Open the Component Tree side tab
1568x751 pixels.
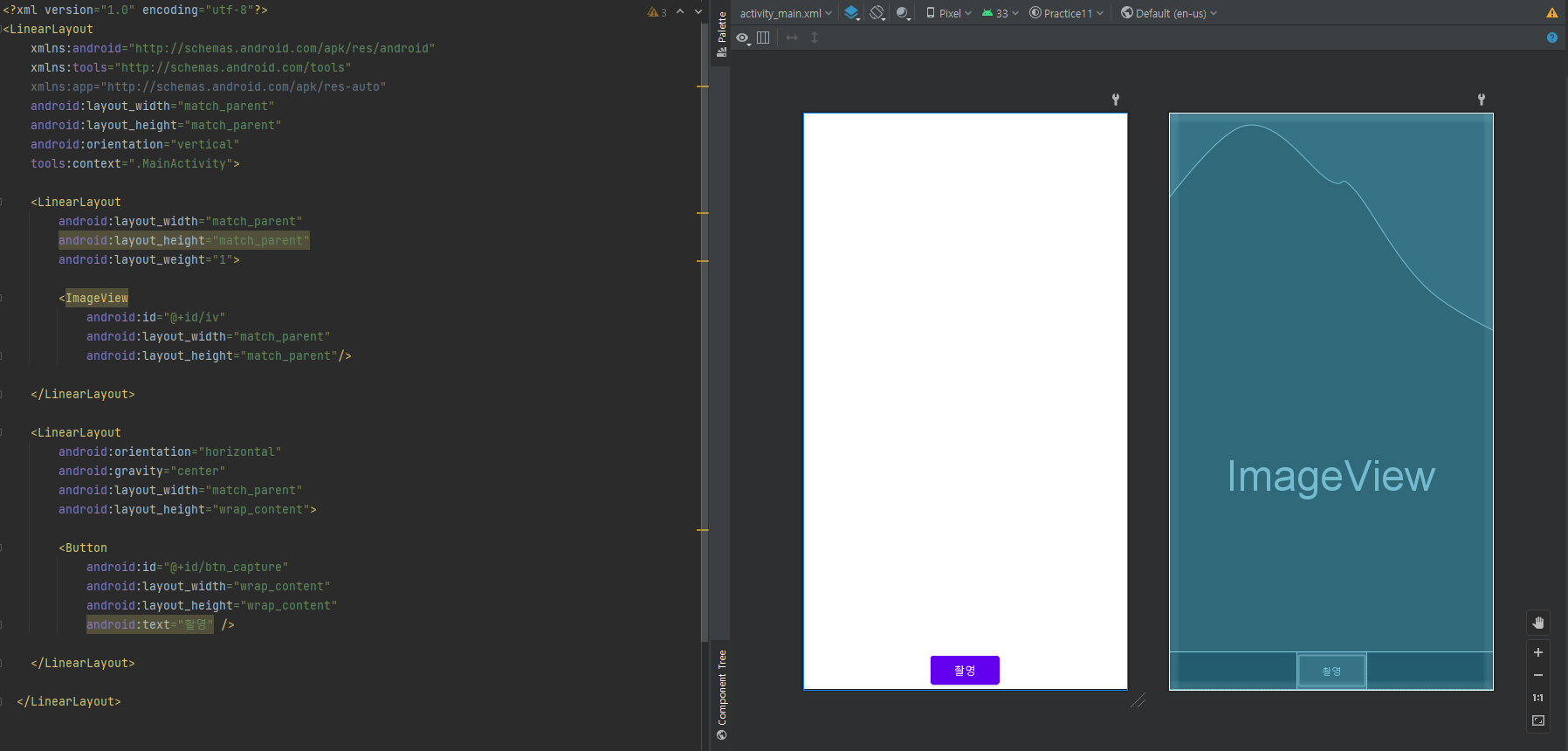click(x=722, y=695)
